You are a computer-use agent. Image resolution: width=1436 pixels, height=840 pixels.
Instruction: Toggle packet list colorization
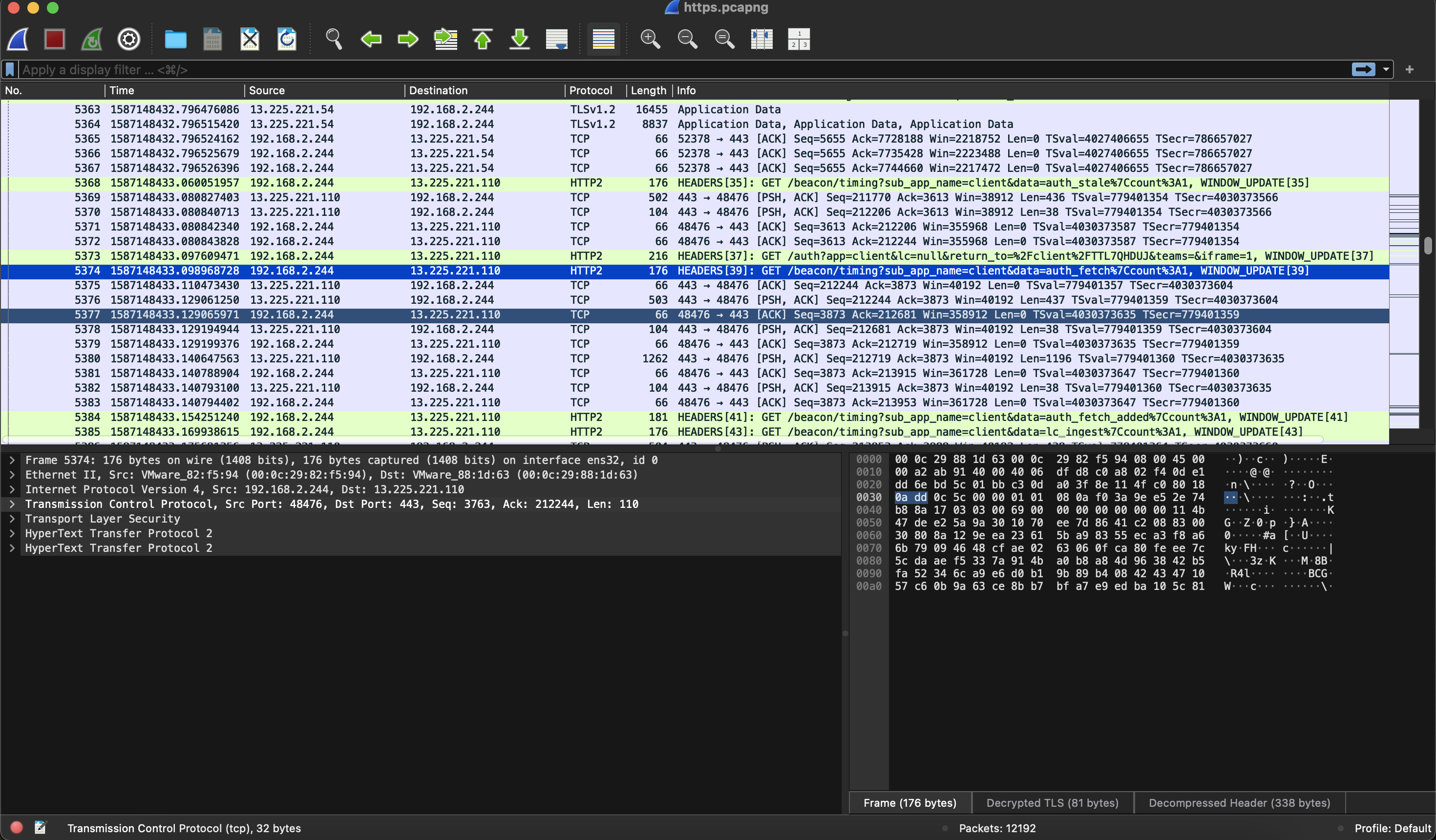point(604,40)
